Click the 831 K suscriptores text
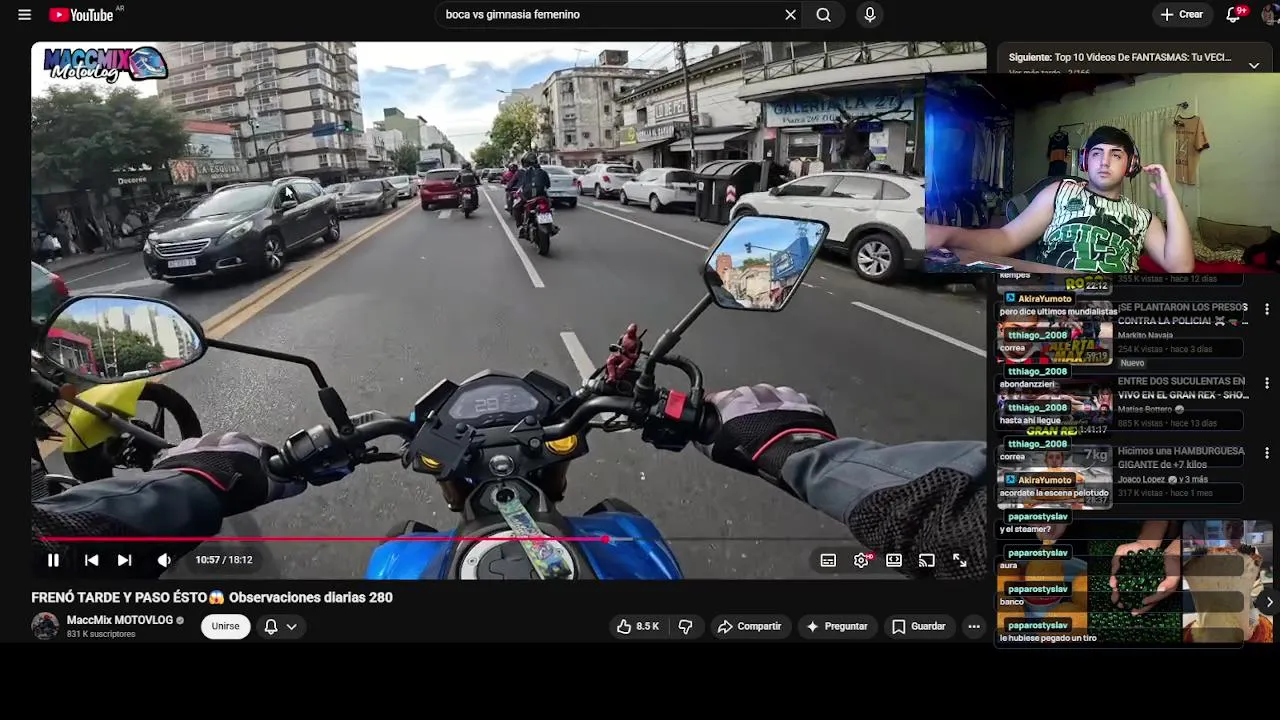The image size is (1280, 720). pos(101,634)
